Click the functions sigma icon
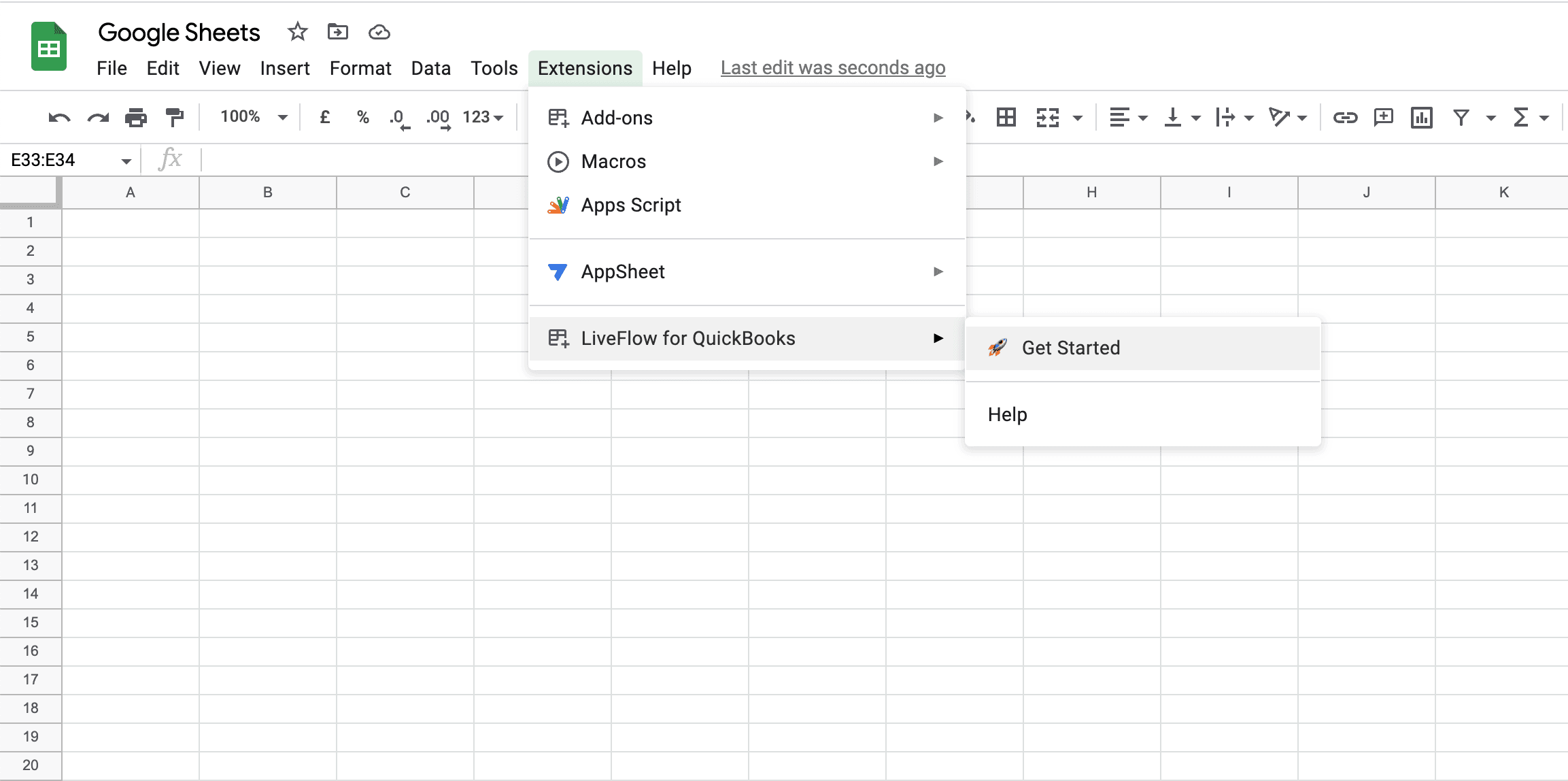 [x=1522, y=118]
